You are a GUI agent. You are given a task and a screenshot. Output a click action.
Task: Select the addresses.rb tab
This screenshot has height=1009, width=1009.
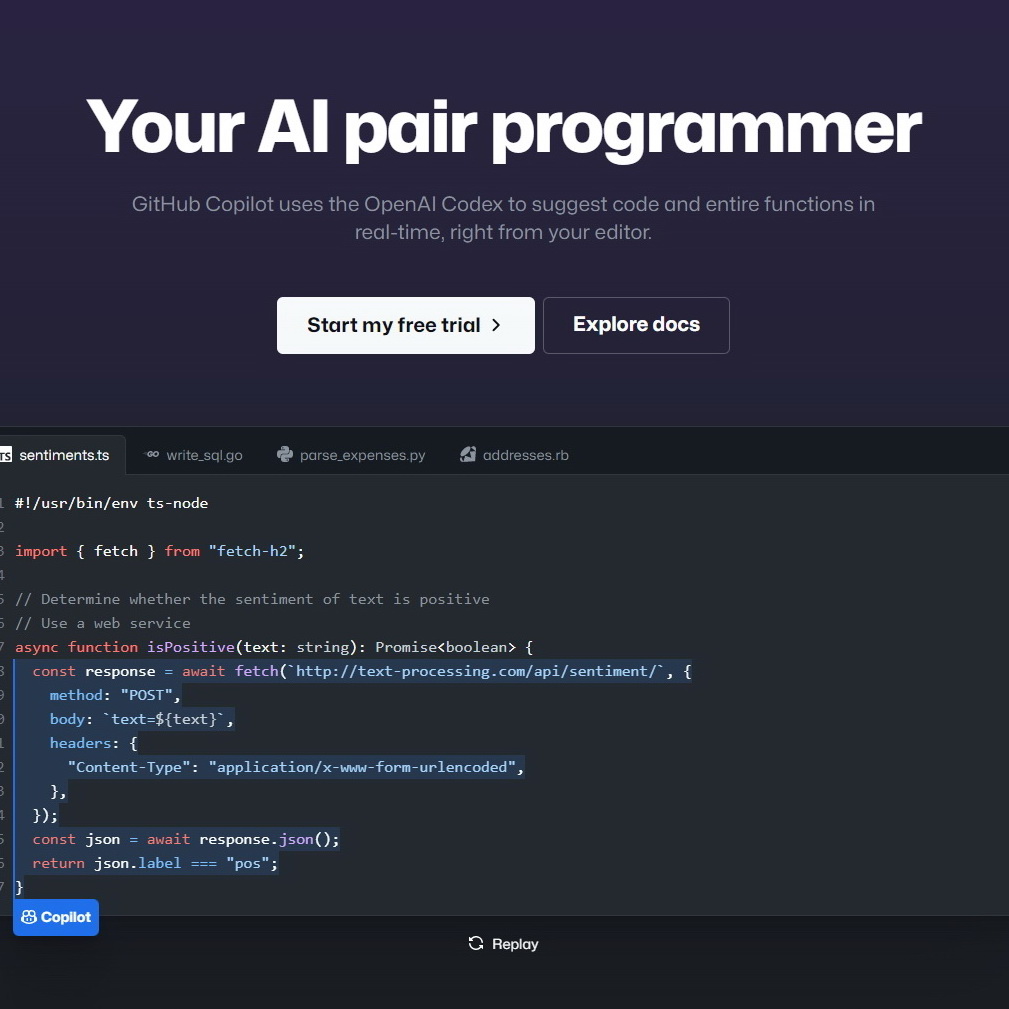point(515,455)
